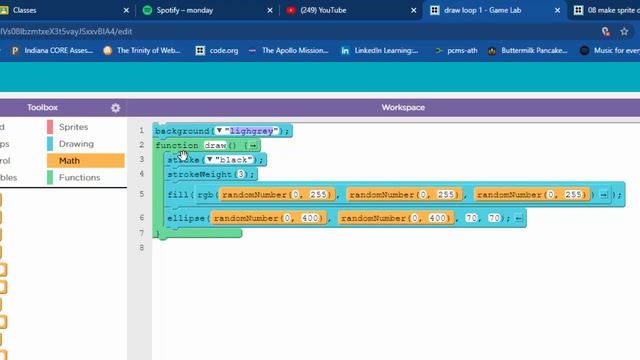The width and height of the screenshot is (640, 360).
Task: Edit the strokeWeight value 3
Action: (x=241, y=174)
